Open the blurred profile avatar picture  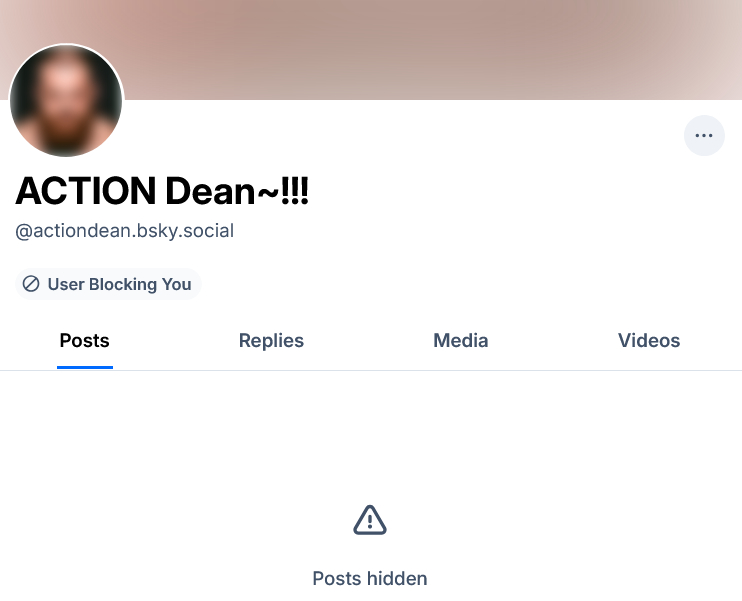pyautogui.click(x=66, y=101)
